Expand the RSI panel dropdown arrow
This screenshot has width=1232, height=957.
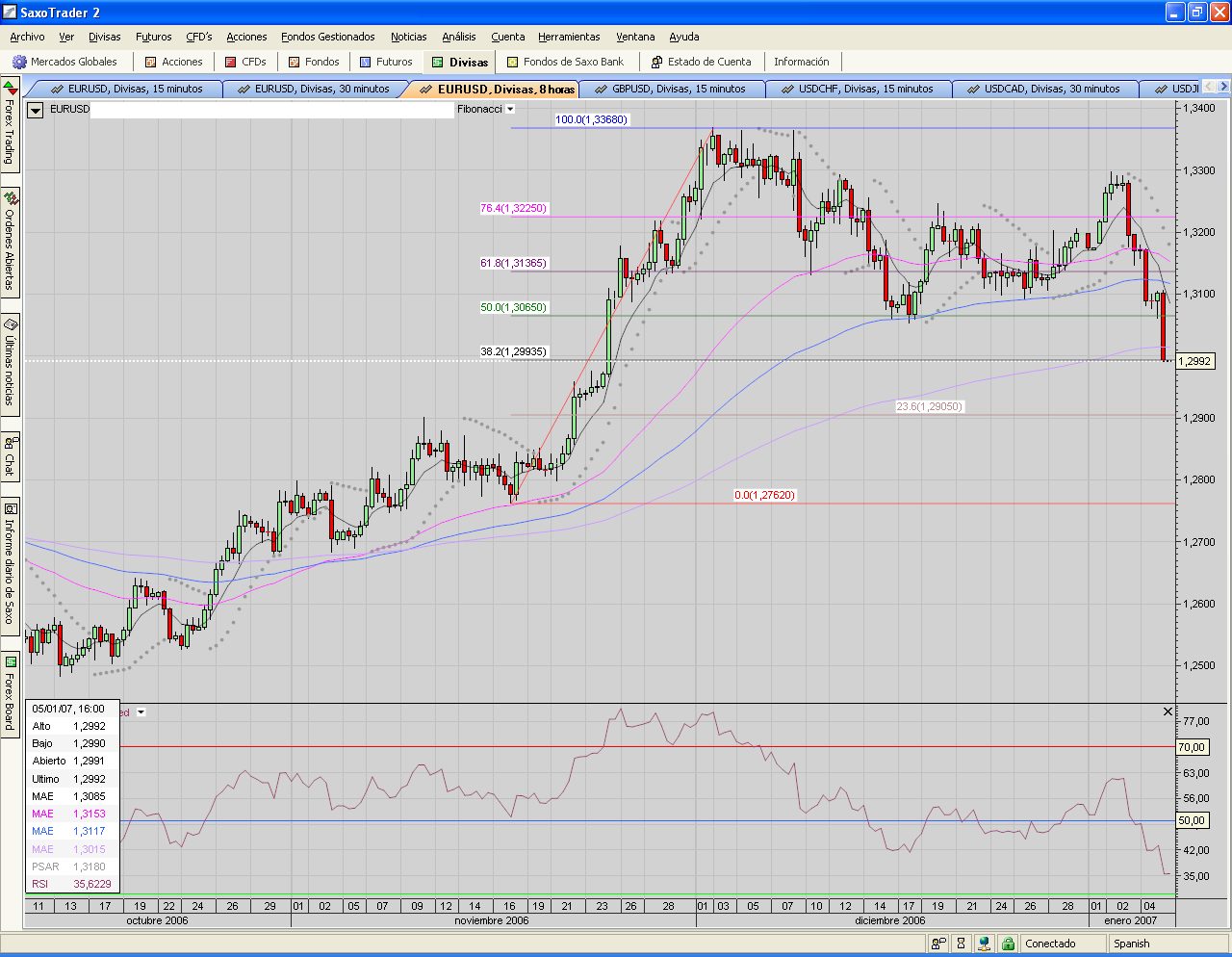coord(141,712)
